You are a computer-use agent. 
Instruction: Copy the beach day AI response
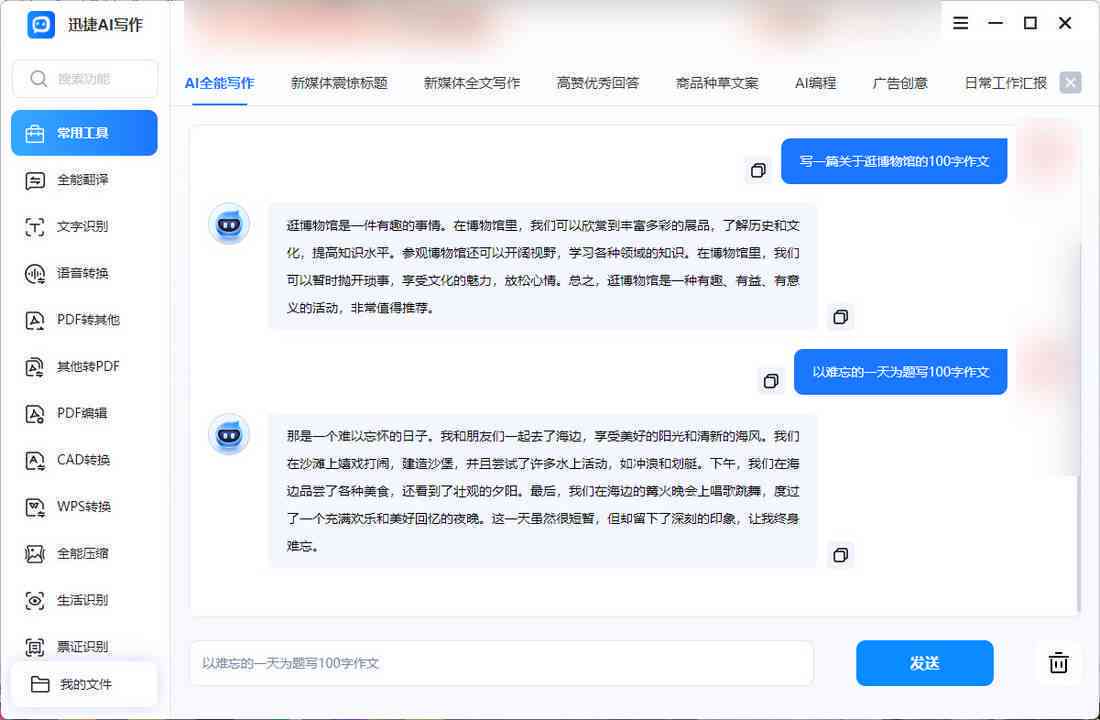pos(840,556)
